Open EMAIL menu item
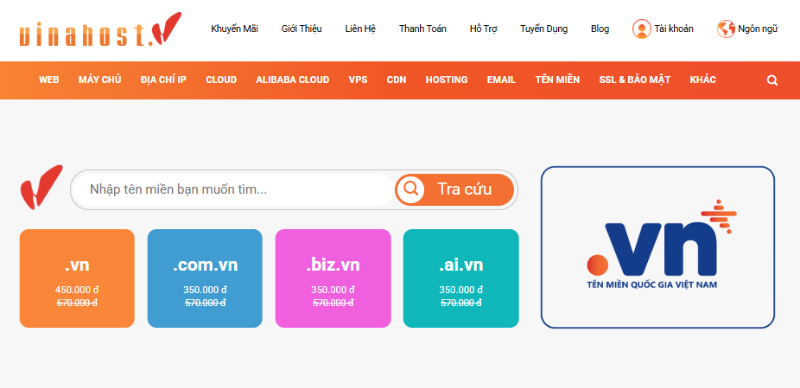The image size is (800, 388). (x=501, y=80)
